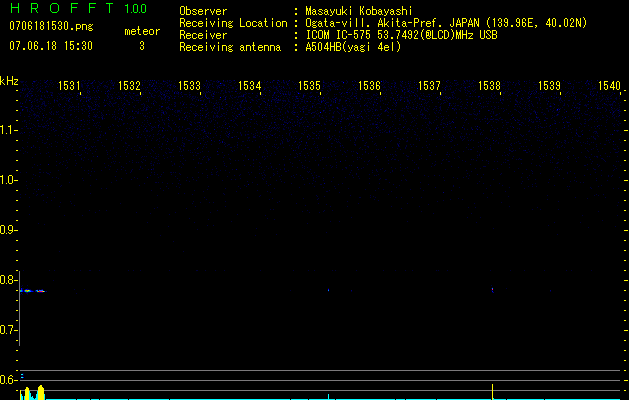Click the 1533 time axis label
Image resolution: width=629 pixels, height=400 pixels.
(x=189, y=86)
